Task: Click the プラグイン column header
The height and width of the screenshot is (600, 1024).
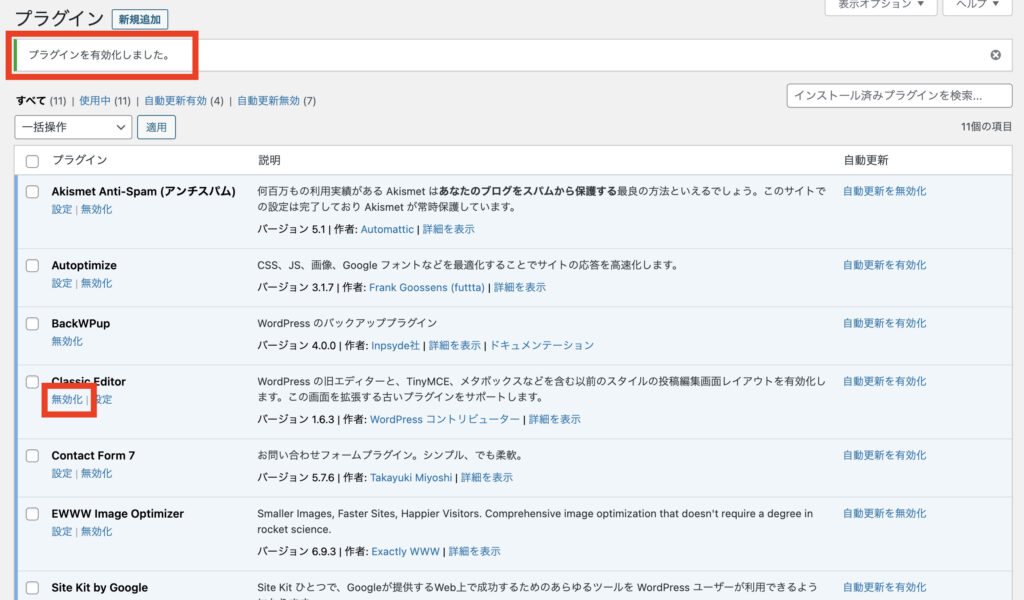Action: [x=80, y=160]
